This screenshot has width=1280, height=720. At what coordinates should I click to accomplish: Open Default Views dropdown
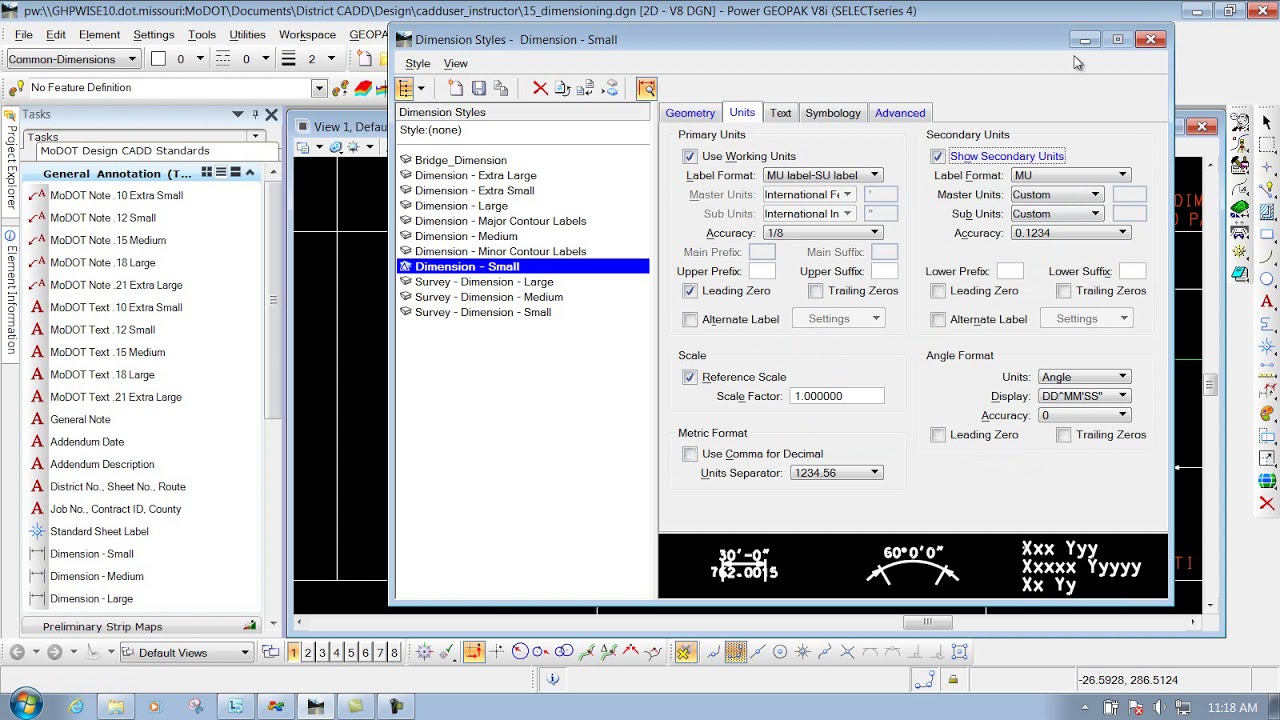pyautogui.click(x=187, y=653)
